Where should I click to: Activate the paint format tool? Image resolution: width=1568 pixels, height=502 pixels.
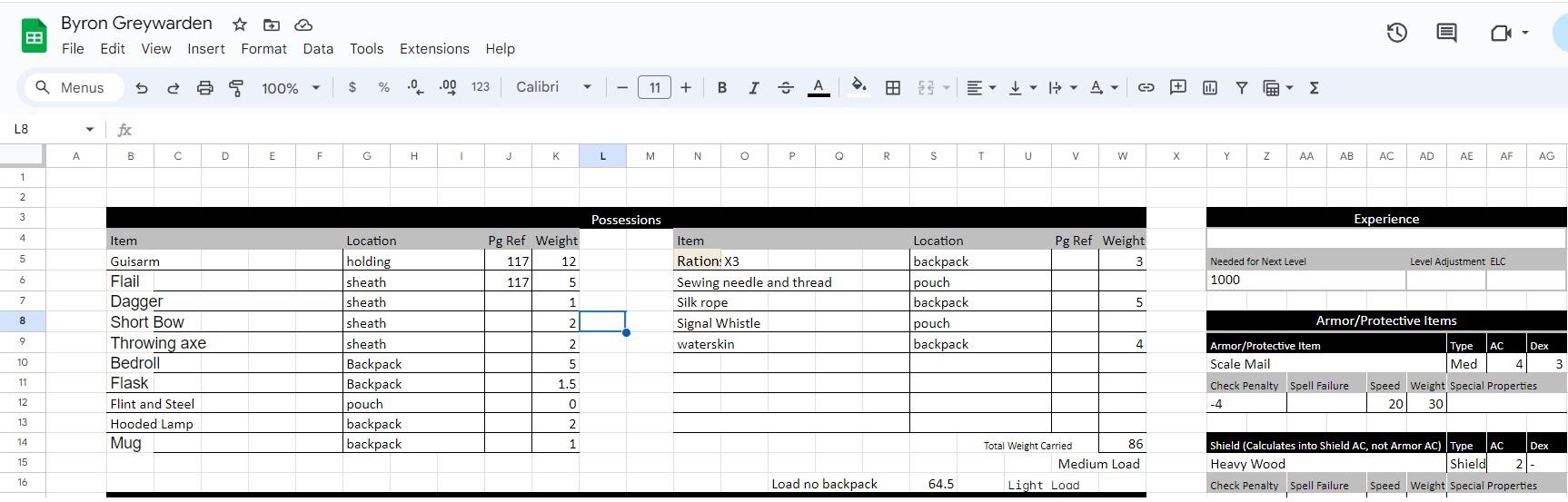pyautogui.click(x=236, y=88)
